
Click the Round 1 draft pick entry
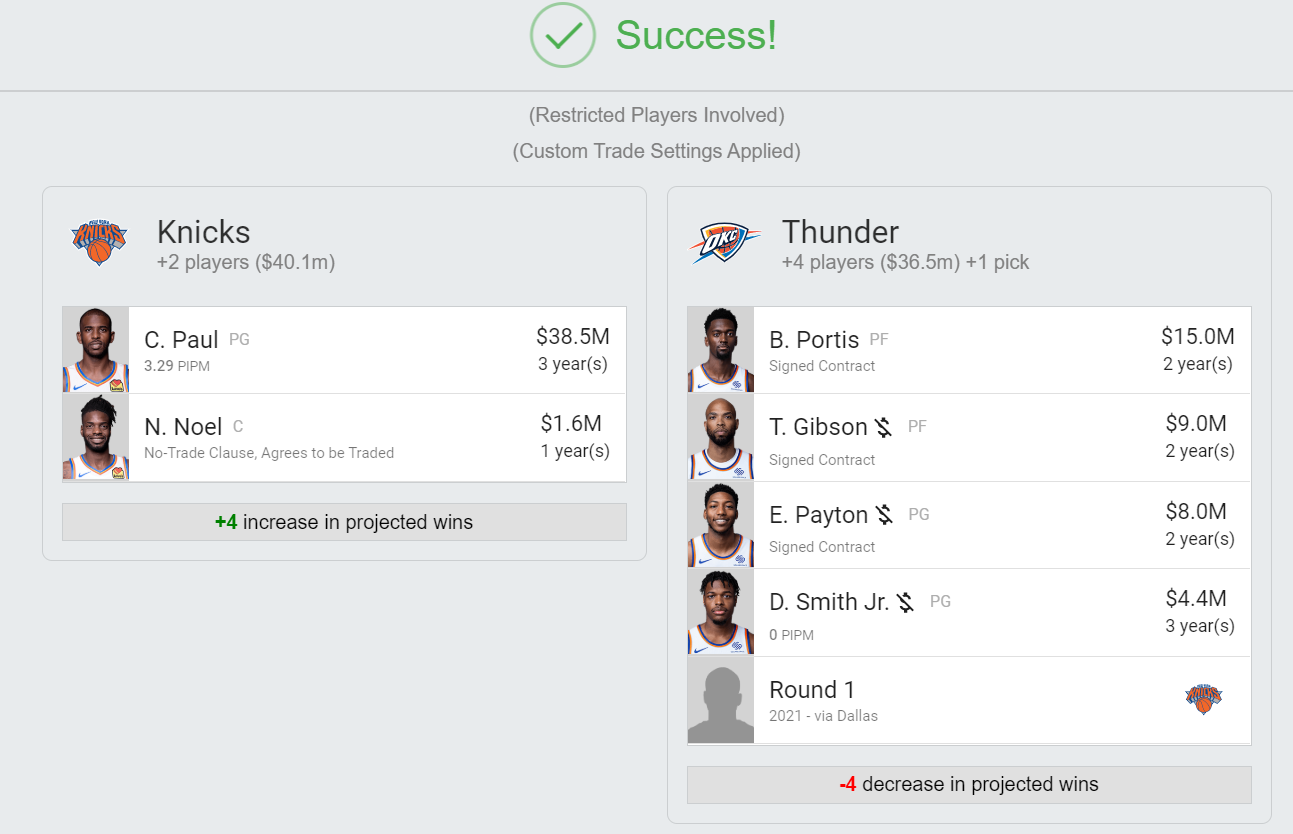pos(969,700)
